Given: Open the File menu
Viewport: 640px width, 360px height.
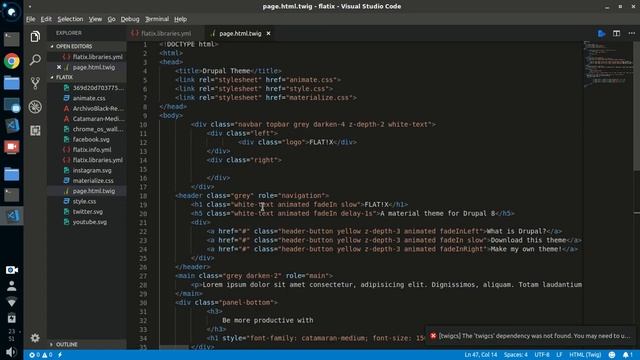Looking at the screenshot, I should pyautogui.click(x=31, y=19).
